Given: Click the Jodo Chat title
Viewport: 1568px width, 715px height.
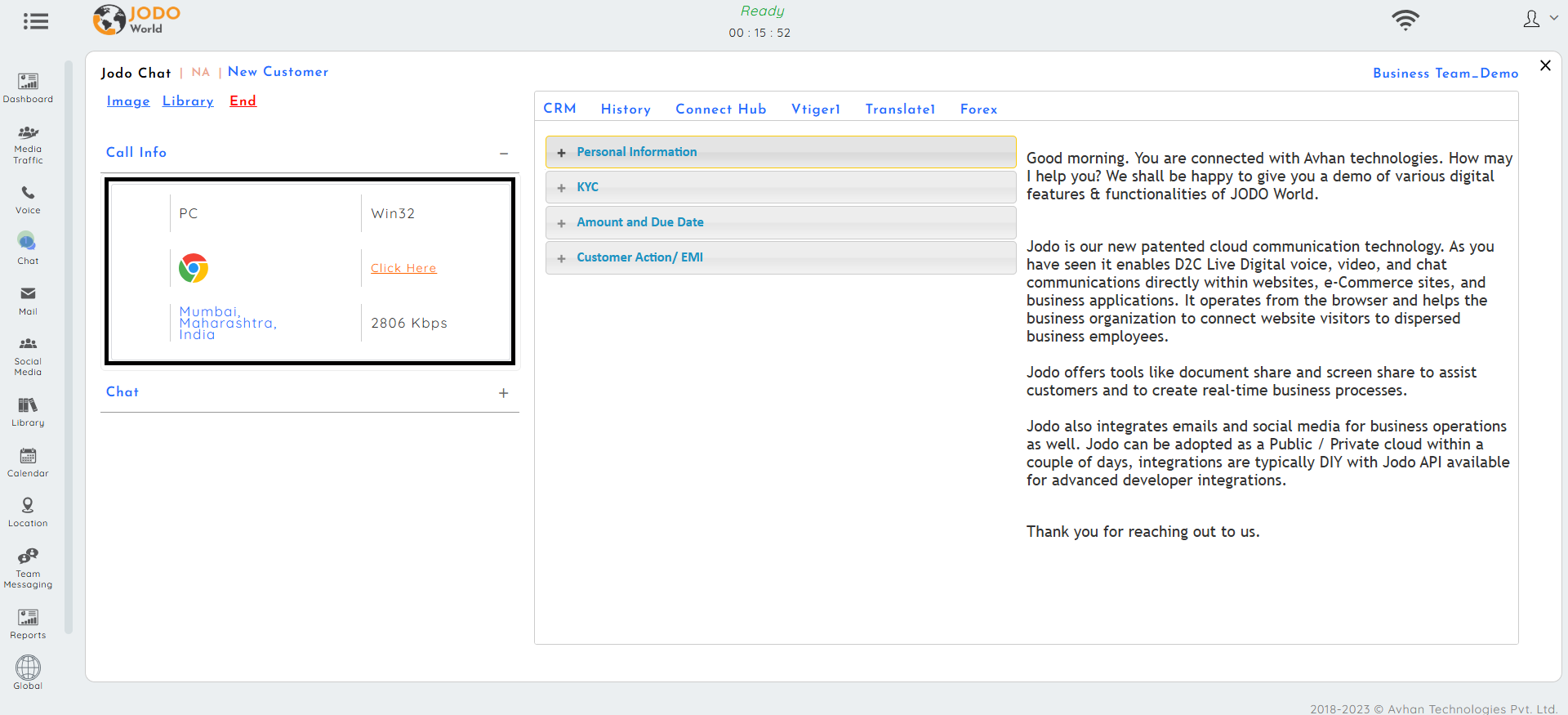Looking at the screenshot, I should (136, 73).
